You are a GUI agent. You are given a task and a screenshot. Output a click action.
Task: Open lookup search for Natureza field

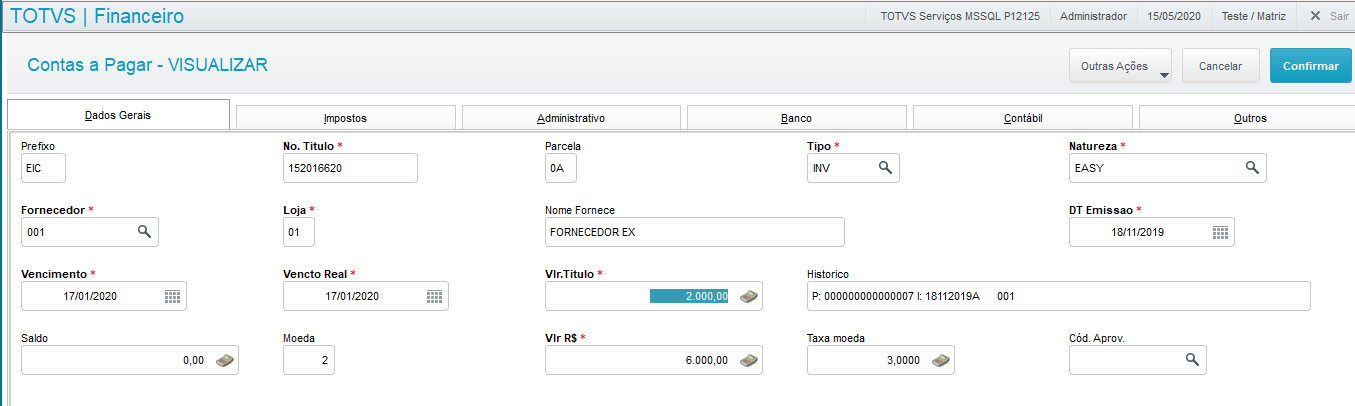(x=1251, y=168)
